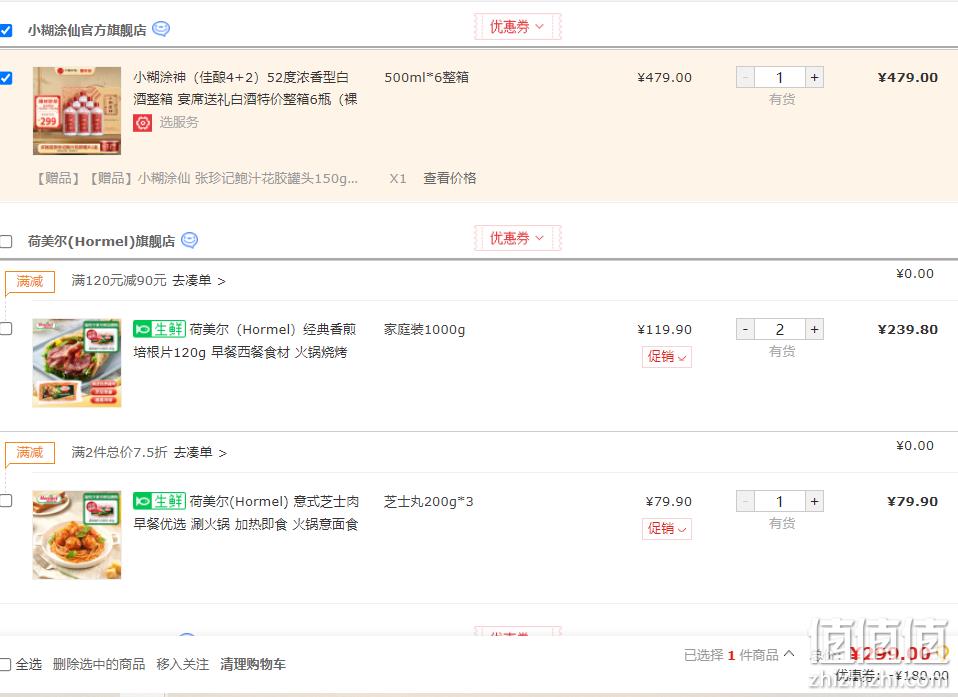This screenshot has height=697, width=958.
Task: Click the ¥239.80 subtotal for 培根片
Action: [908, 330]
